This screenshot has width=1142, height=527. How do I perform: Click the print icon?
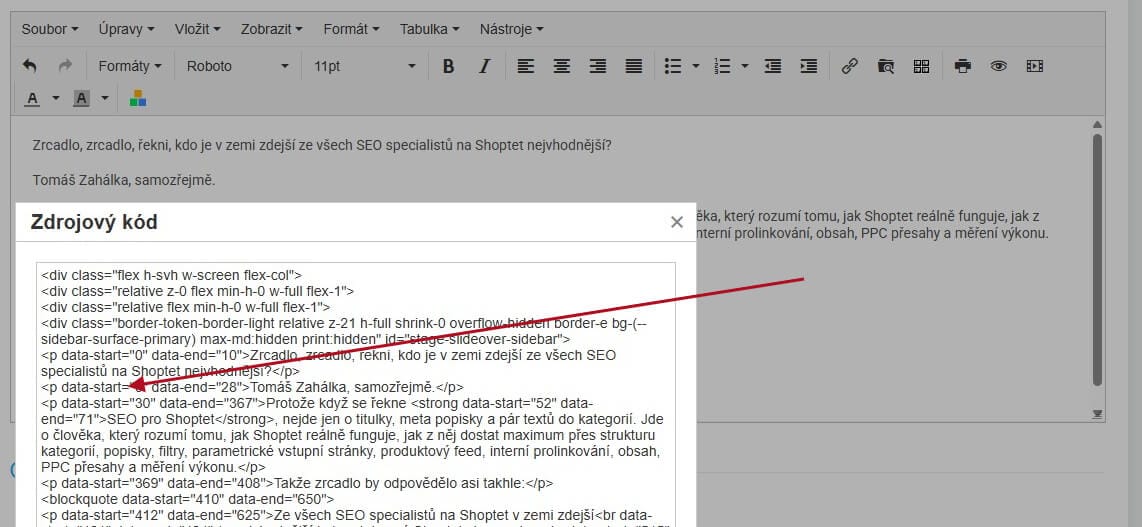pyautogui.click(x=962, y=66)
